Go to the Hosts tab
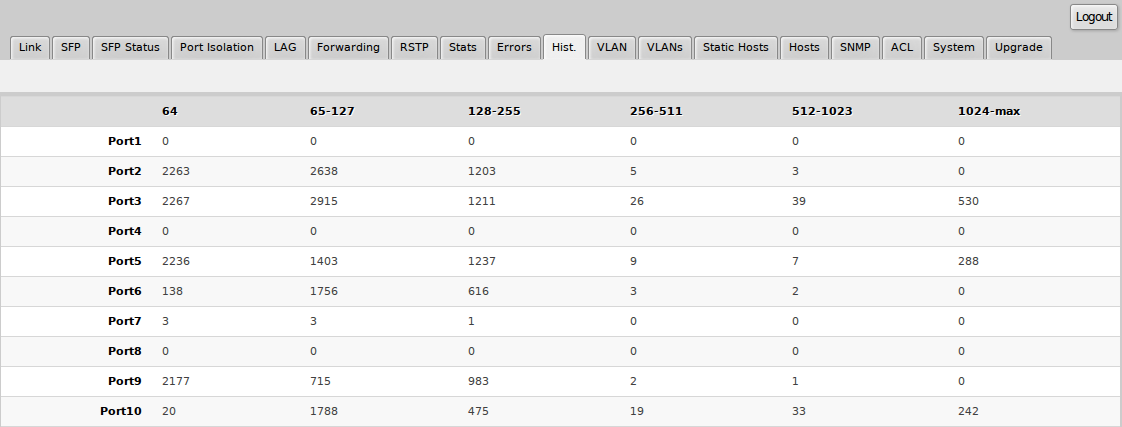 [x=804, y=48]
